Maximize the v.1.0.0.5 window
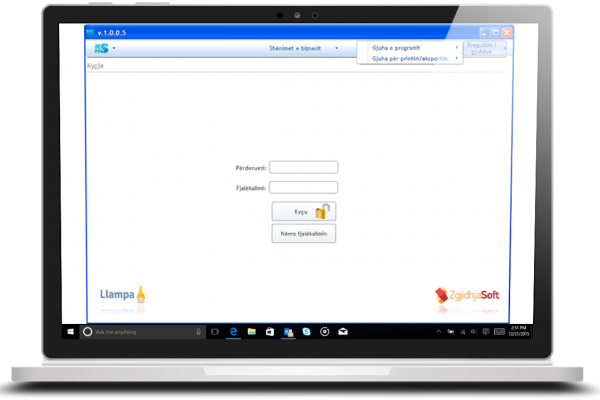 point(496,33)
